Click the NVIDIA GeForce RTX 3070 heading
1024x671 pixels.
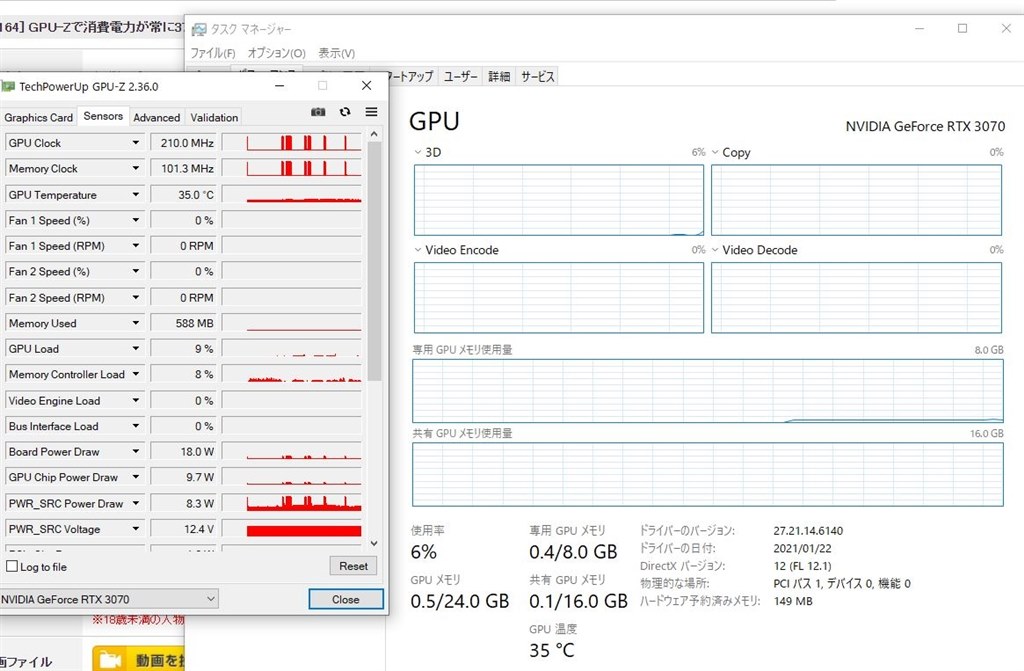point(925,126)
